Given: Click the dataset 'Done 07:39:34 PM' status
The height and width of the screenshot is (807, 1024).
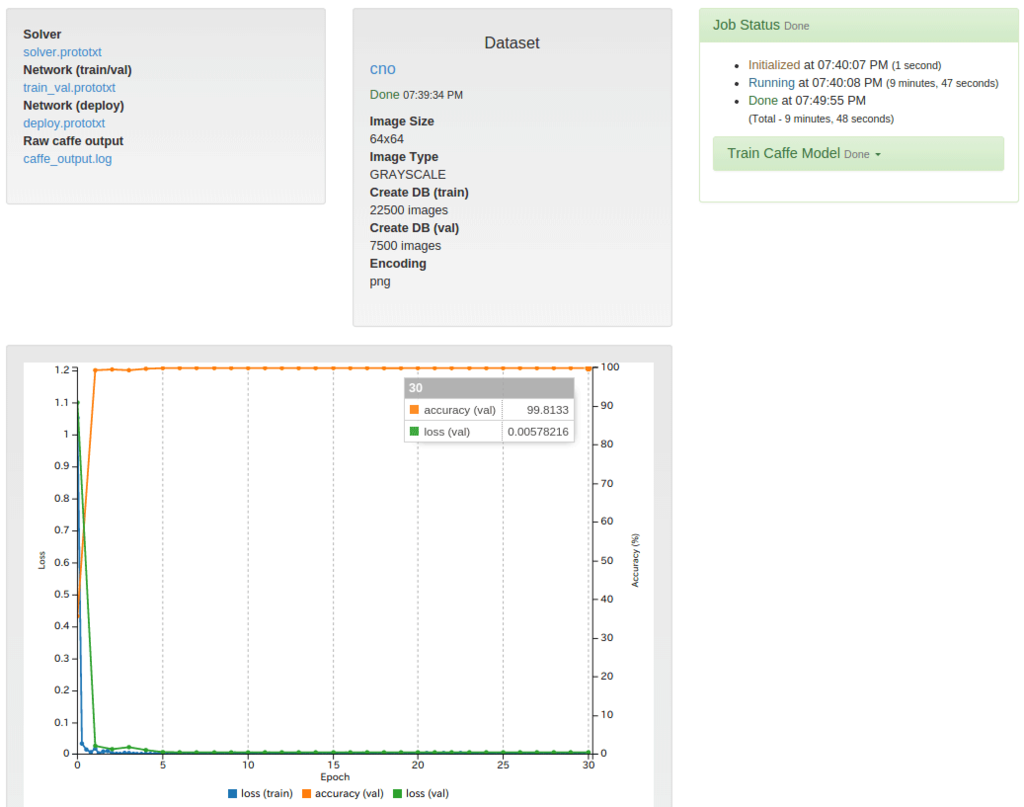Looking at the screenshot, I should coord(416,95).
